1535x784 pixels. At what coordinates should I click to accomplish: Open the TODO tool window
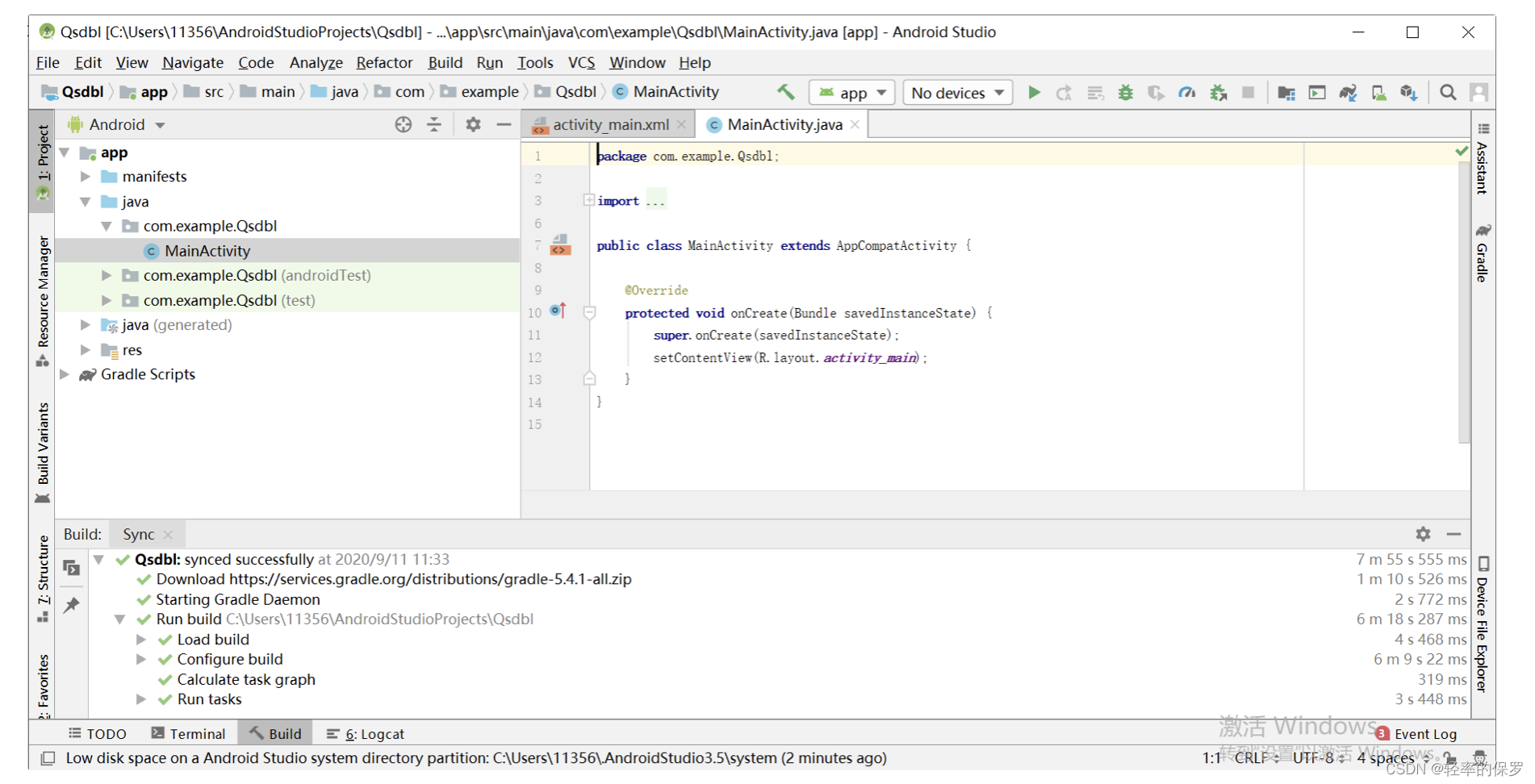(x=98, y=733)
